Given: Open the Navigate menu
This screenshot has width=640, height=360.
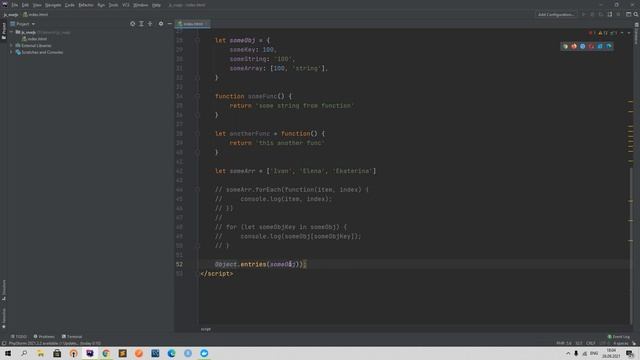Looking at the screenshot, I should (x=53, y=5).
